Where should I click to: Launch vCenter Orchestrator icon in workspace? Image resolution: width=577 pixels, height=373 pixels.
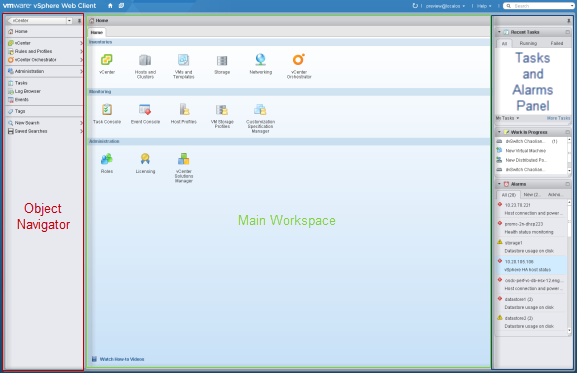298,60
